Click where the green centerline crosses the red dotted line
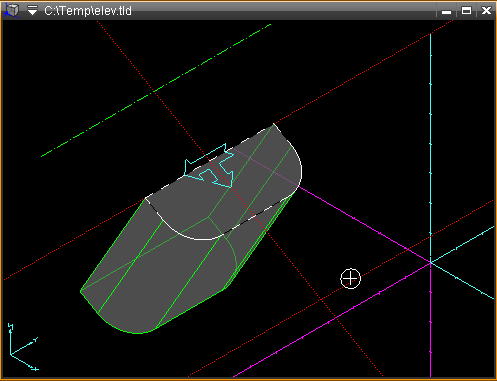Viewport: 497px width, 381px height. point(154,91)
